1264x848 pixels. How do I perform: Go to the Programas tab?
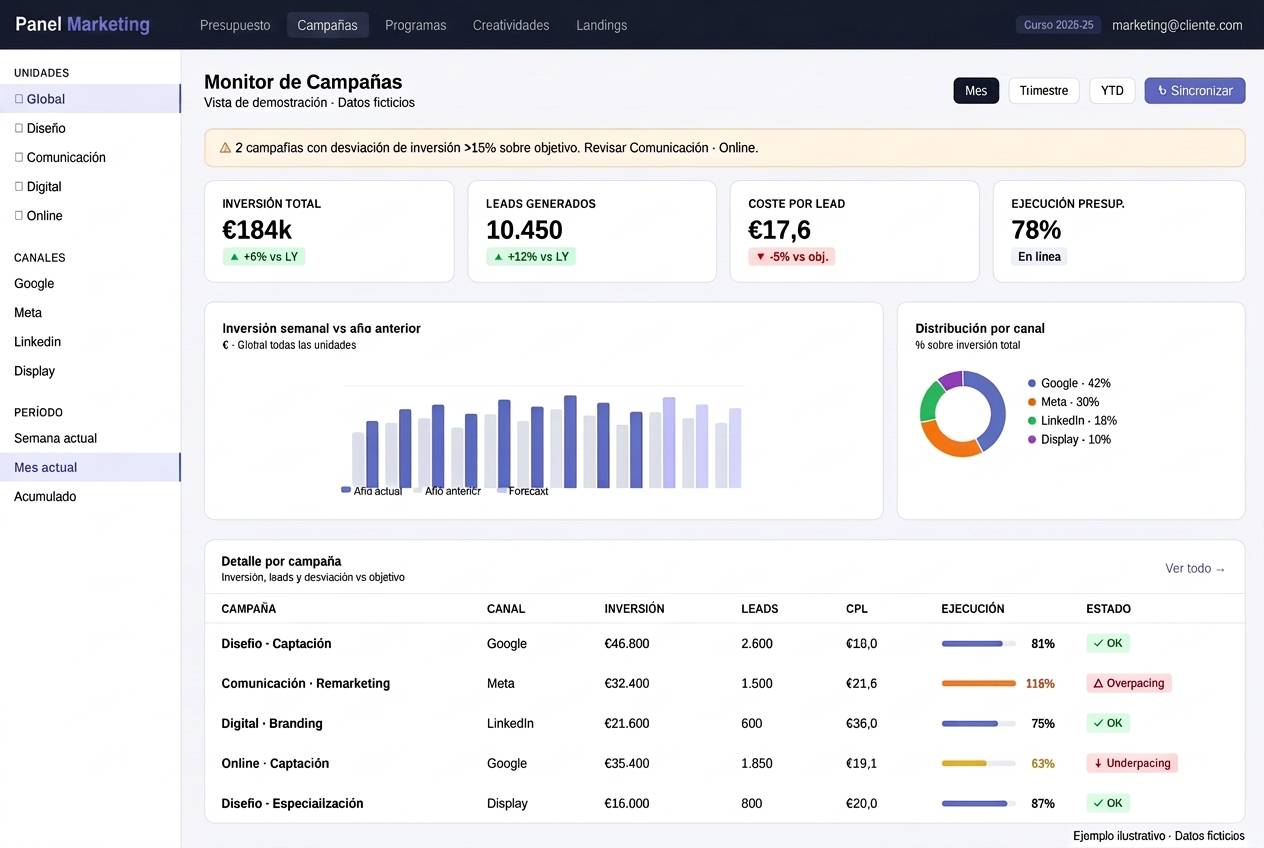pos(416,25)
